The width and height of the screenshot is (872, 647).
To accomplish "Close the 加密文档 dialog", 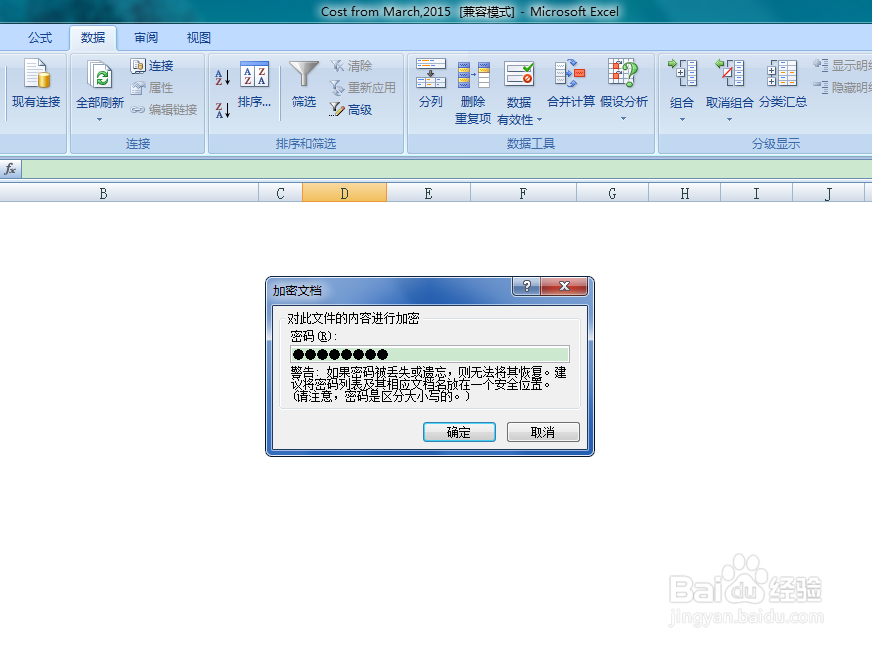I will click(564, 286).
